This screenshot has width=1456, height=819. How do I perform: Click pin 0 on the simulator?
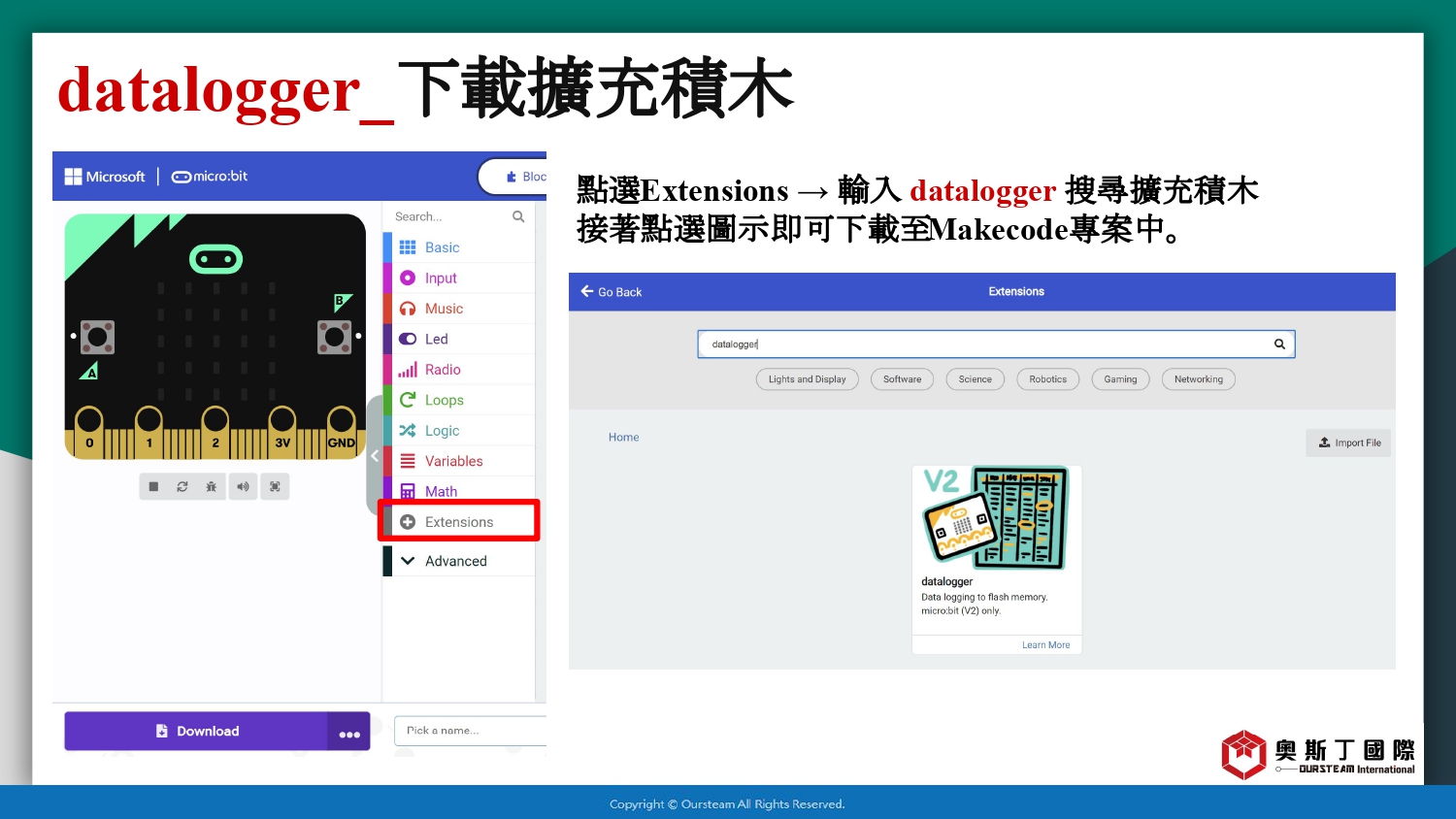89,432
